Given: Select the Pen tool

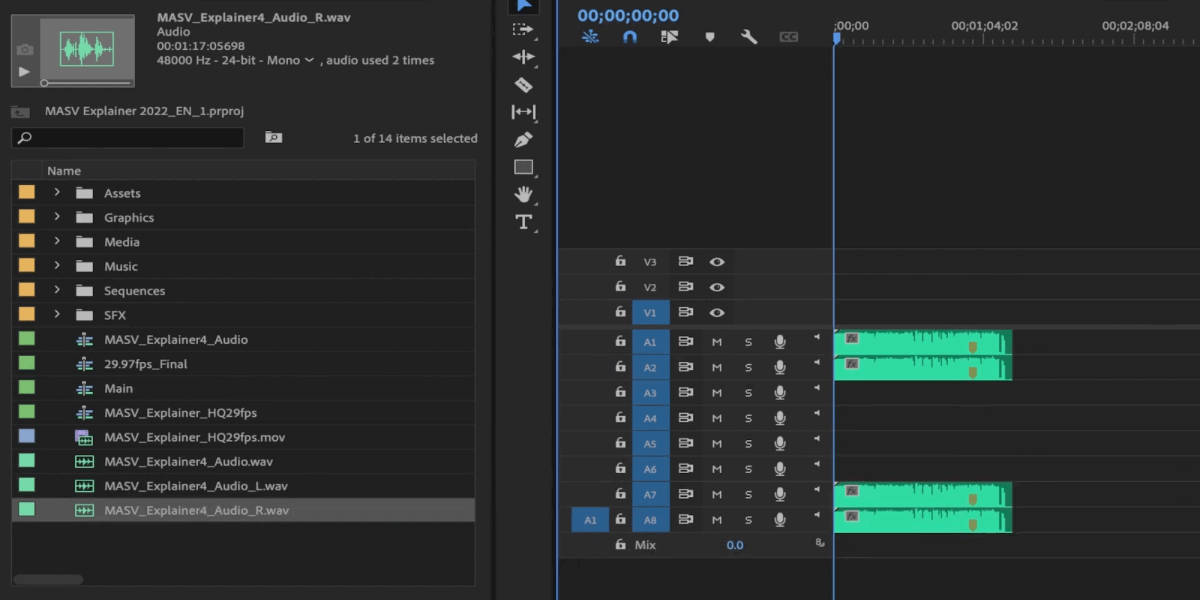Looking at the screenshot, I should [523, 140].
